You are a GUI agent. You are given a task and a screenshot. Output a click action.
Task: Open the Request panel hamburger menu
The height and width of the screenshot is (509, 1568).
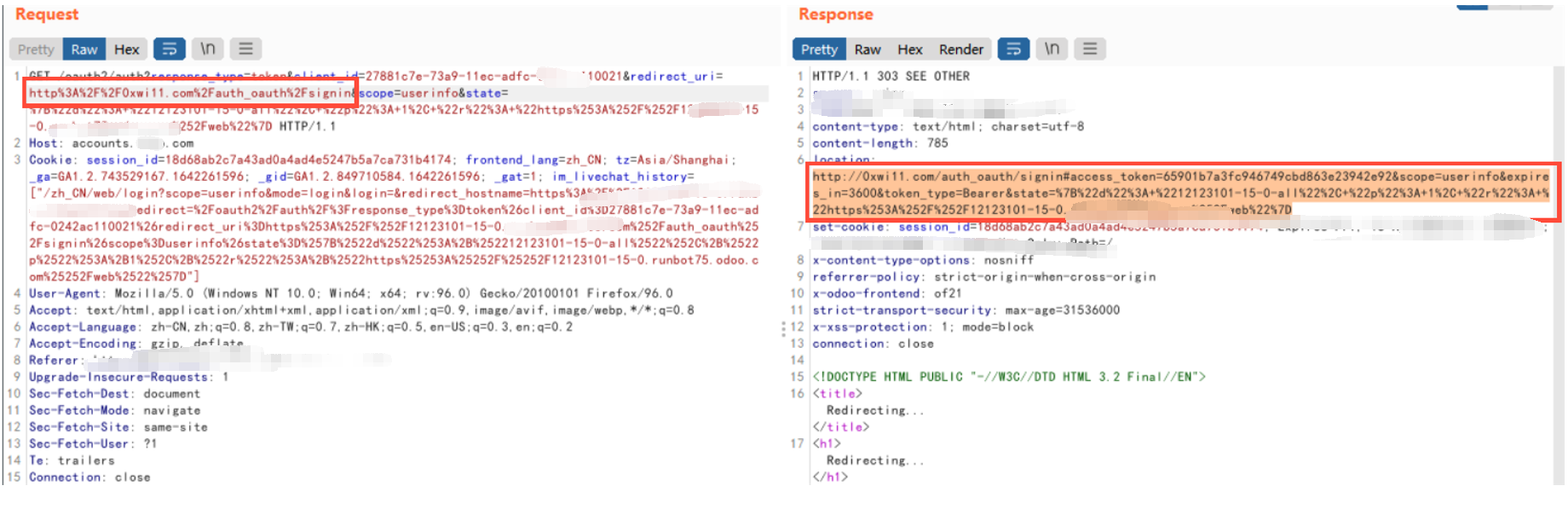pos(245,49)
